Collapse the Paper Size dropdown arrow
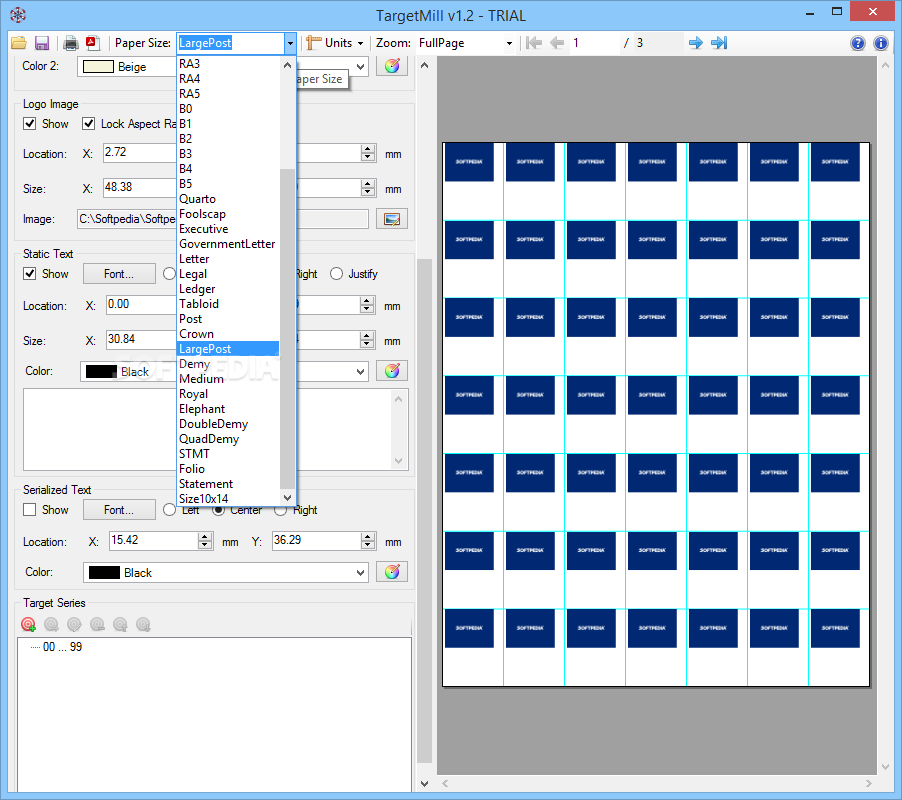This screenshot has height=800, width=902. pos(290,43)
